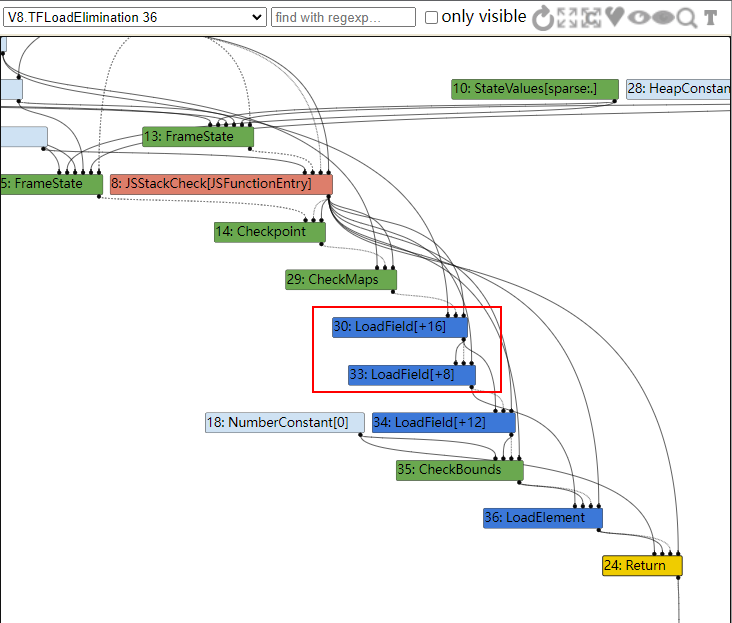732x623 pixels.
Task: Toggle node types with the T icon
Action: pos(710,17)
